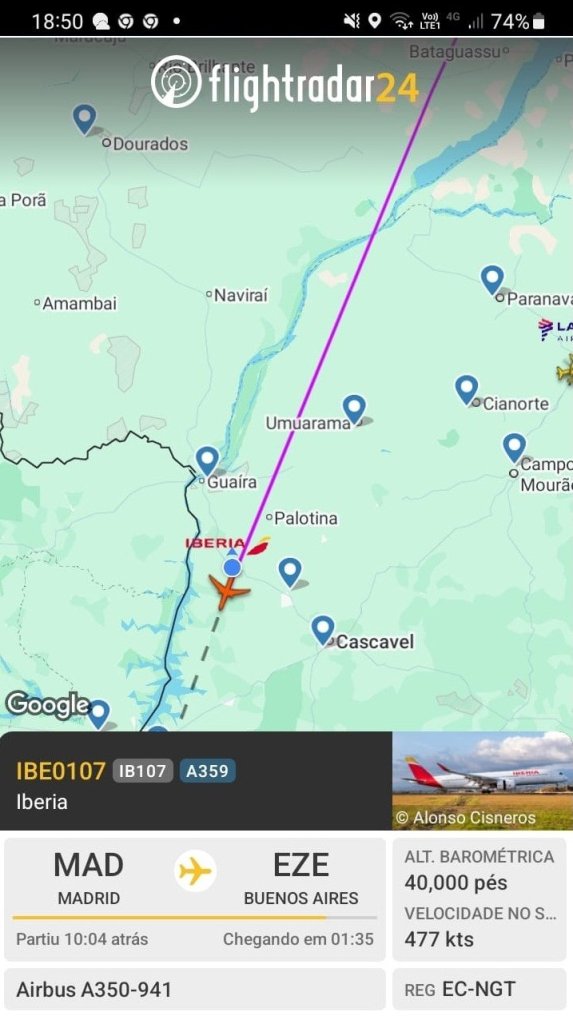Image resolution: width=573 pixels, height=1024 pixels.
Task: Open the Iberia A350 aircraft photo
Action: [x=482, y=781]
